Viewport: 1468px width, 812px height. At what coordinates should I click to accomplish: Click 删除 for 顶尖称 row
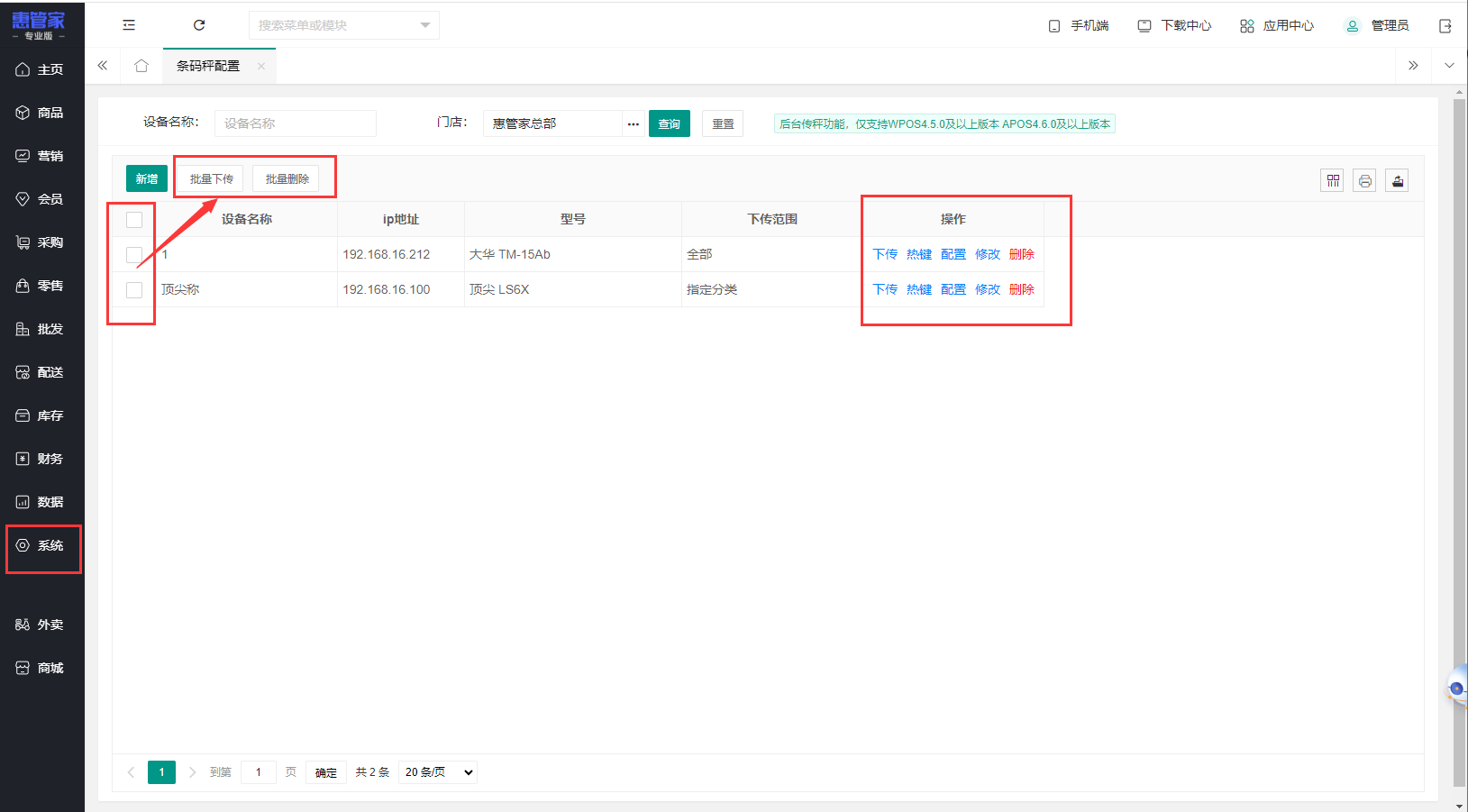[1022, 289]
